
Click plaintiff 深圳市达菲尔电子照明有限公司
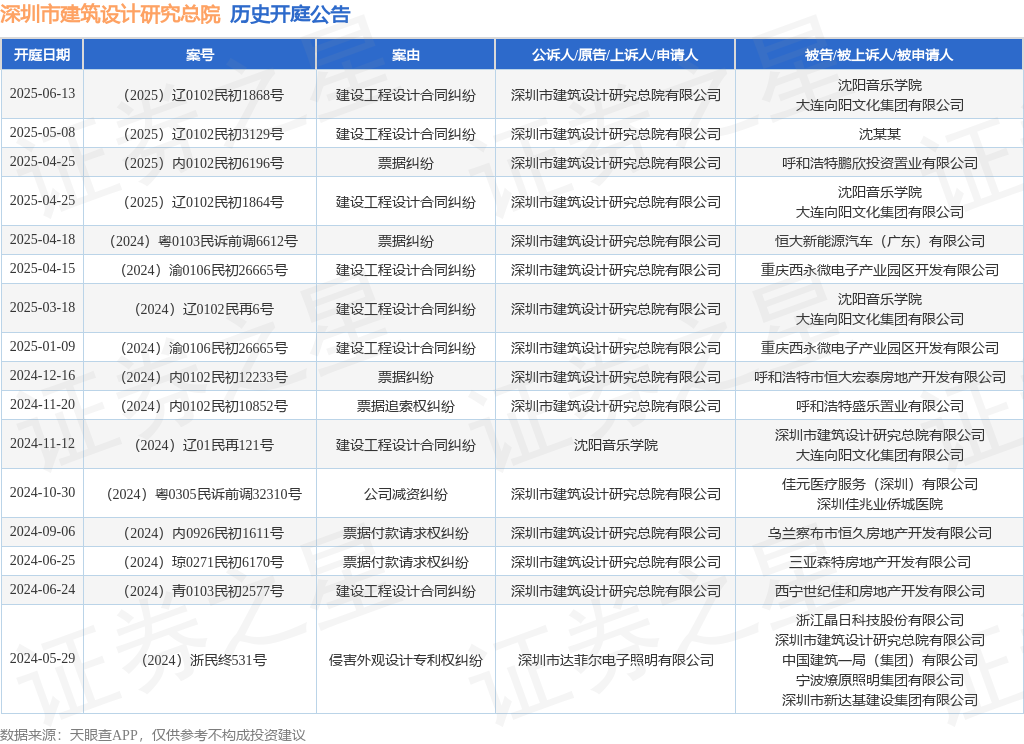[x=615, y=660]
